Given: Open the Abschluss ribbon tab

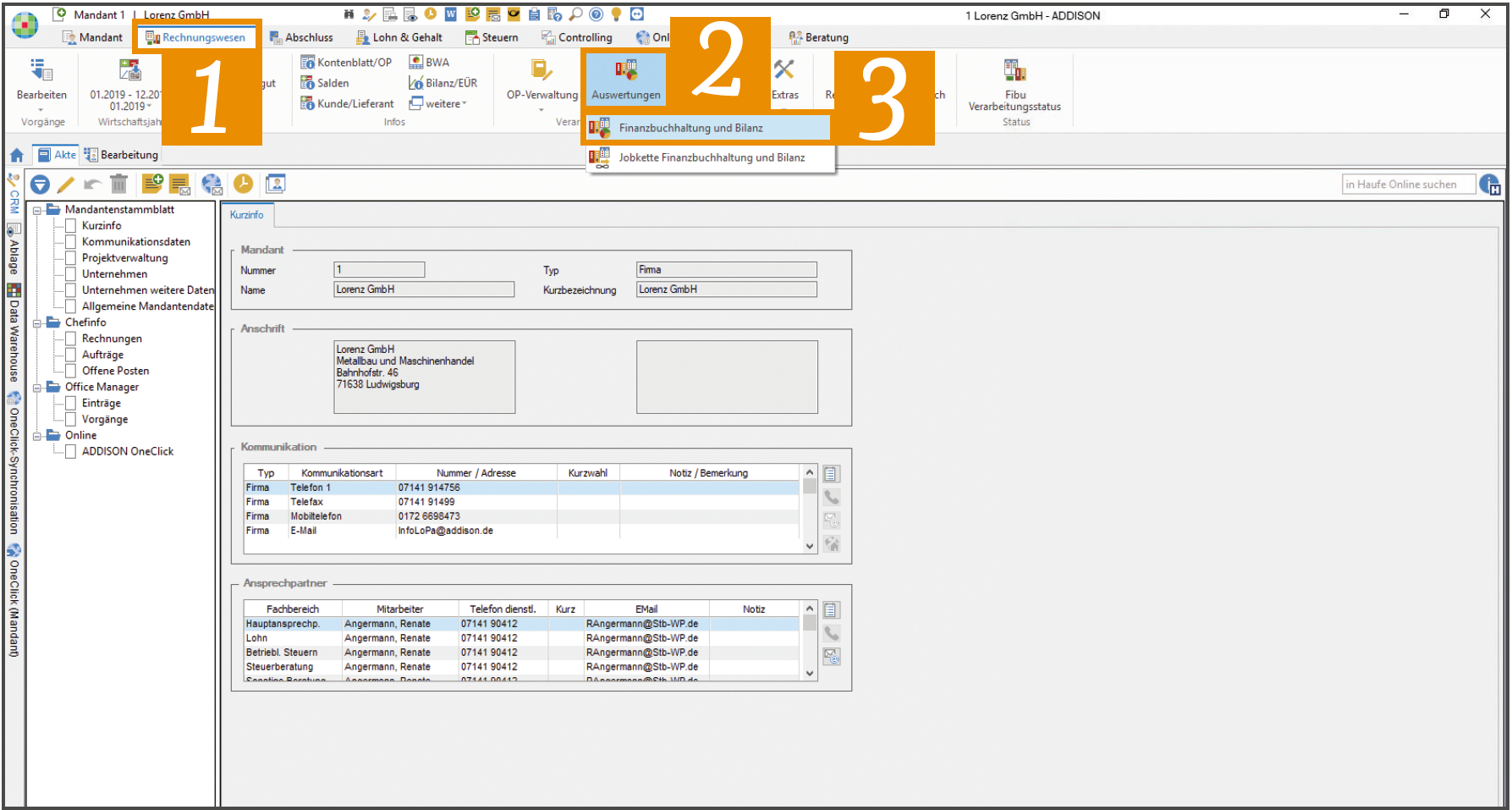Looking at the screenshot, I should 301,37.
